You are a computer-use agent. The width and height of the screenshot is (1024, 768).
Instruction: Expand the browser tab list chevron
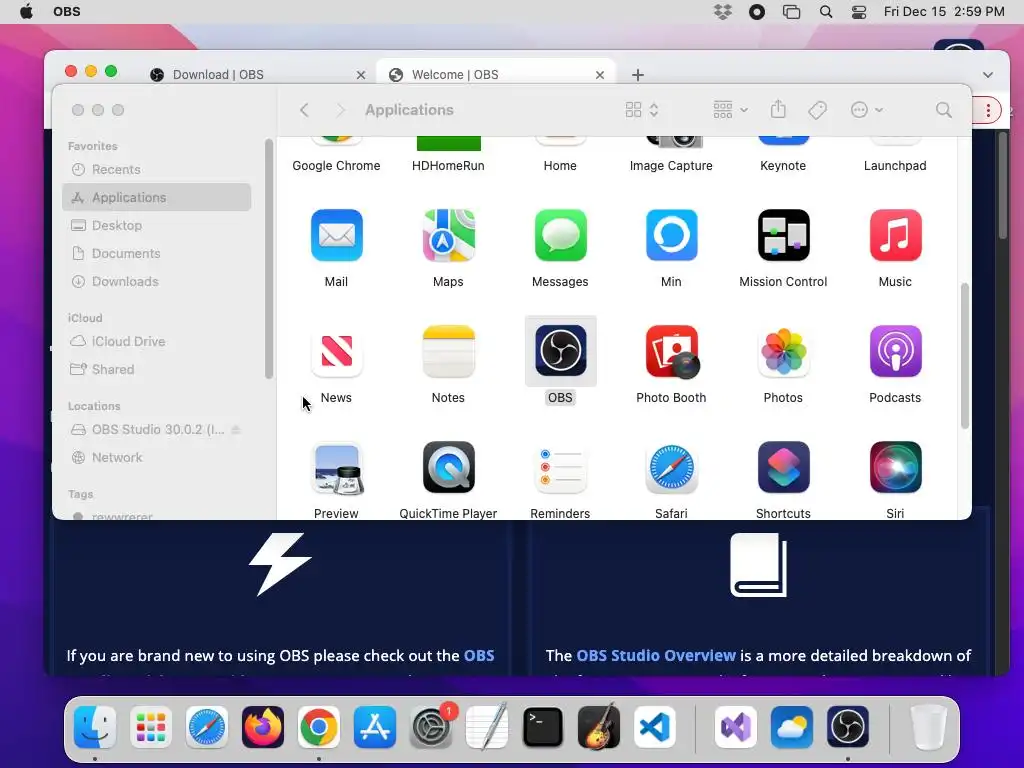tap(987, 74)
